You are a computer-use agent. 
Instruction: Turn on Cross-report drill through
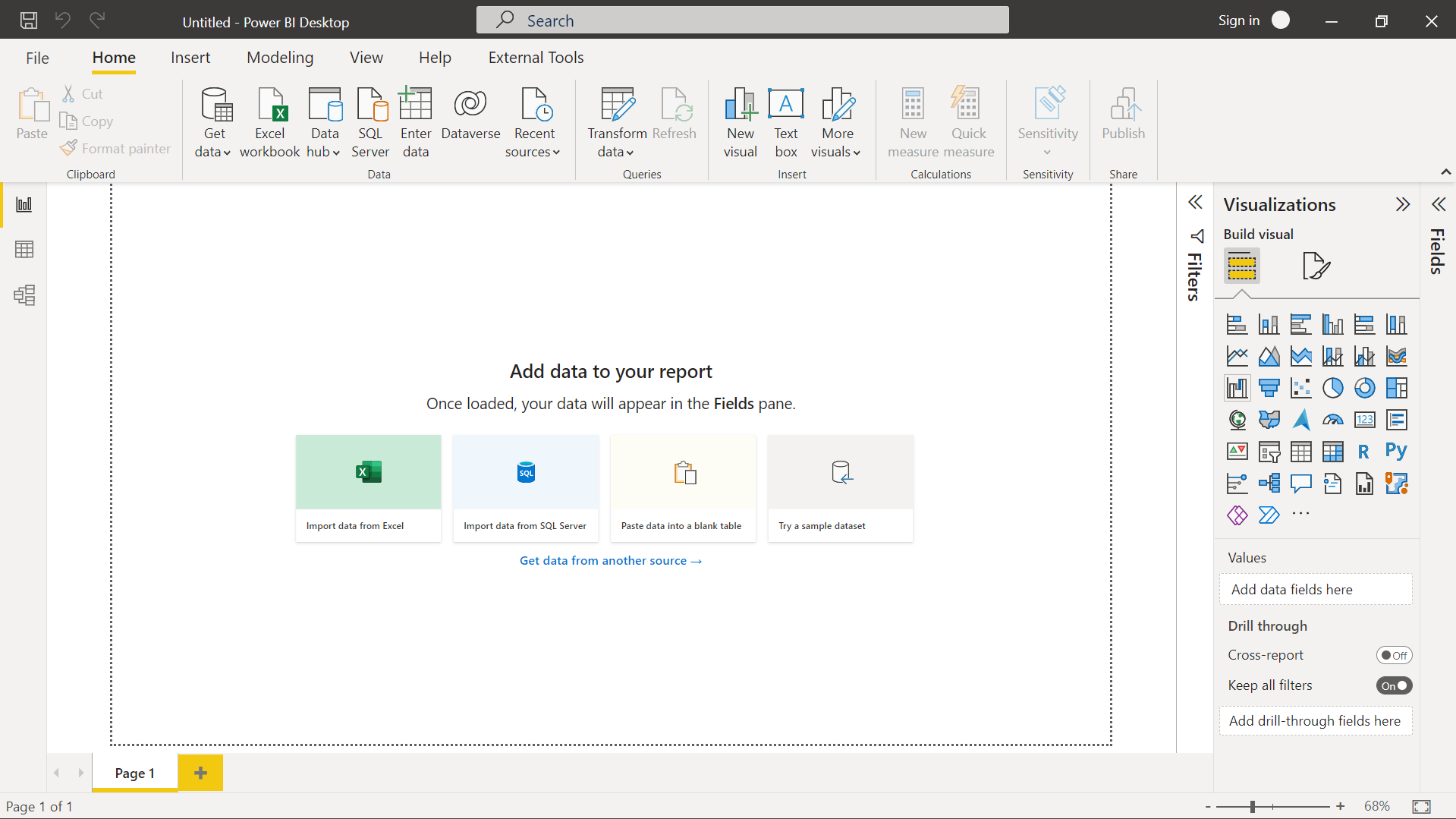[1395, 654]
